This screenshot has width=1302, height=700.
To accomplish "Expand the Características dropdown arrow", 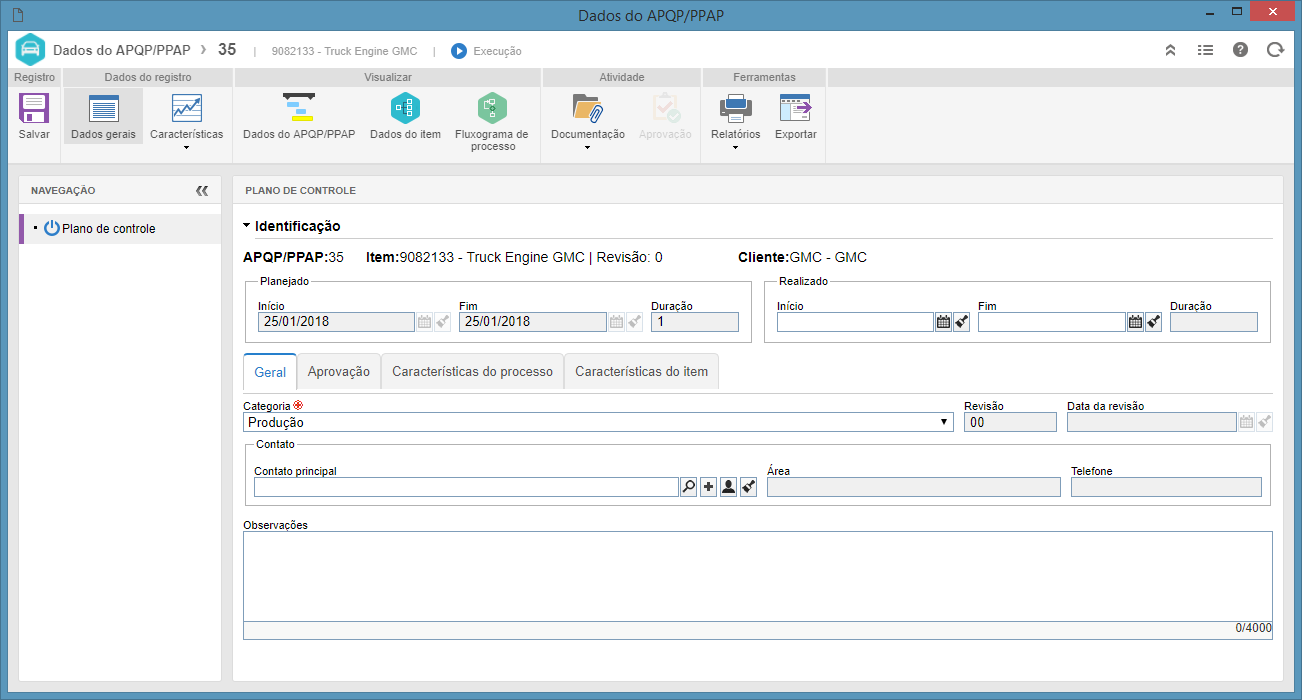I will pyautogui.click(x=186, y=148).
